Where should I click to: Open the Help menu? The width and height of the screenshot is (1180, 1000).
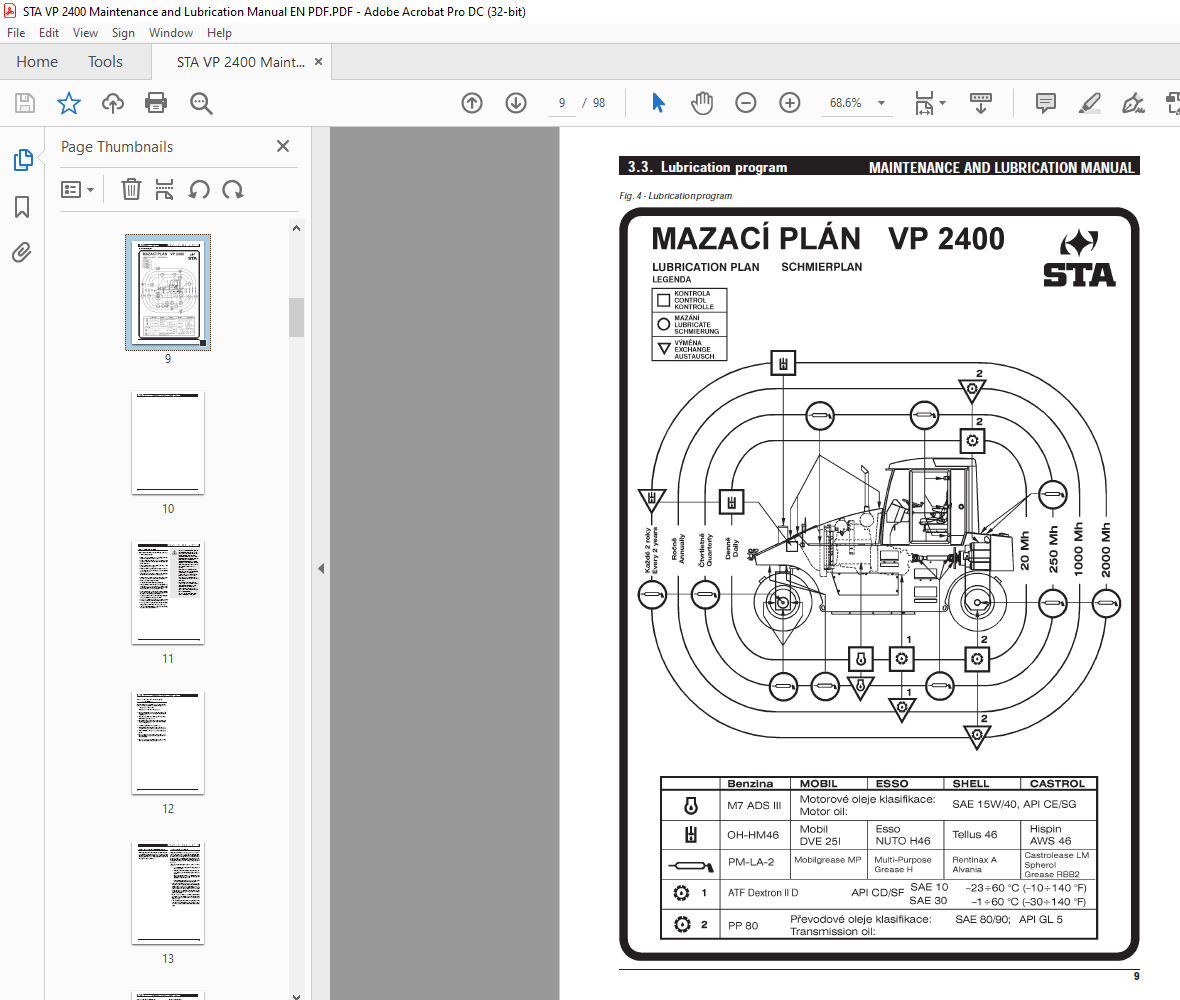pos(219,33)
